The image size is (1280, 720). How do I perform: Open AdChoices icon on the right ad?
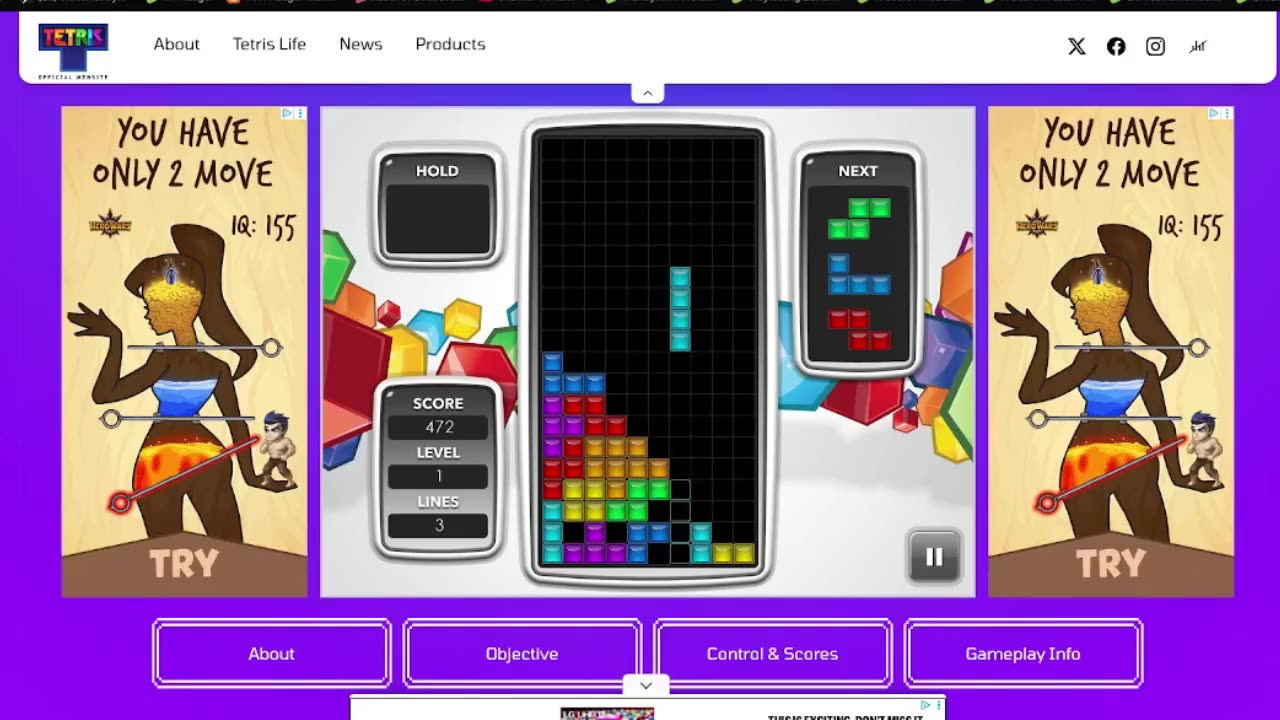(1214, 113)
